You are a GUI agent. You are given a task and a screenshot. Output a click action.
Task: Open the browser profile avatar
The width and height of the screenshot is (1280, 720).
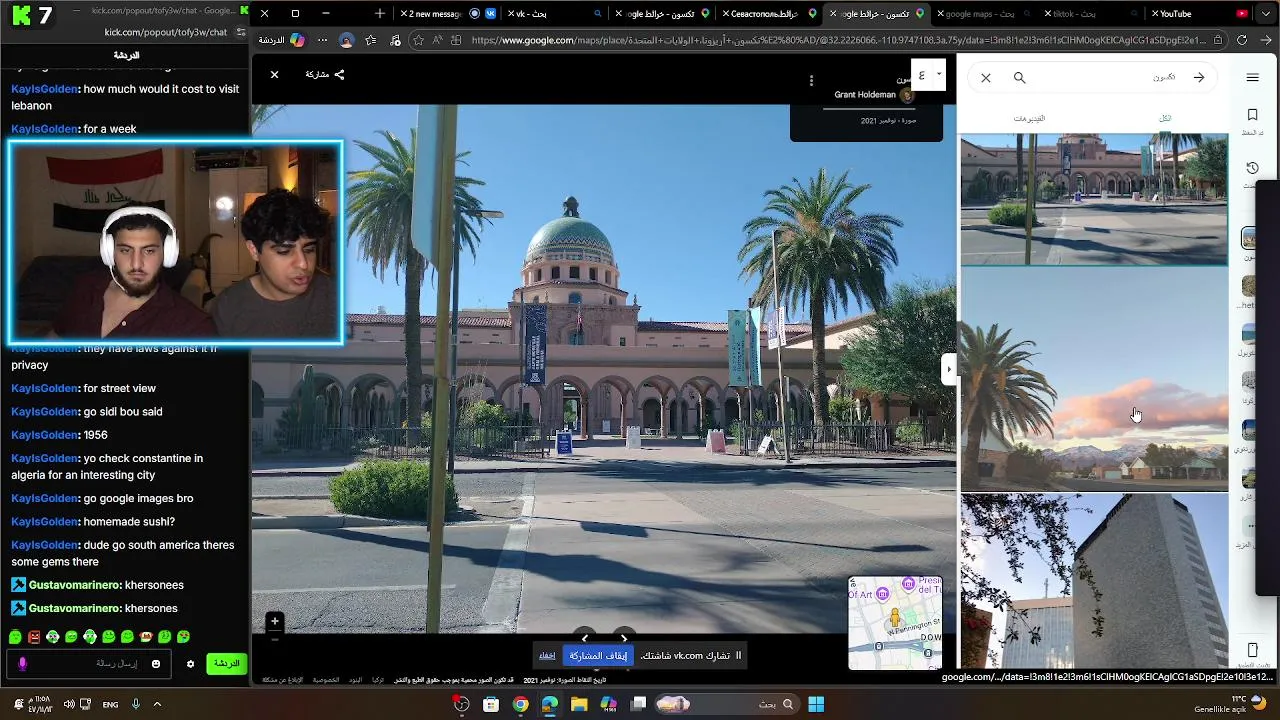[x=346, y=41]
